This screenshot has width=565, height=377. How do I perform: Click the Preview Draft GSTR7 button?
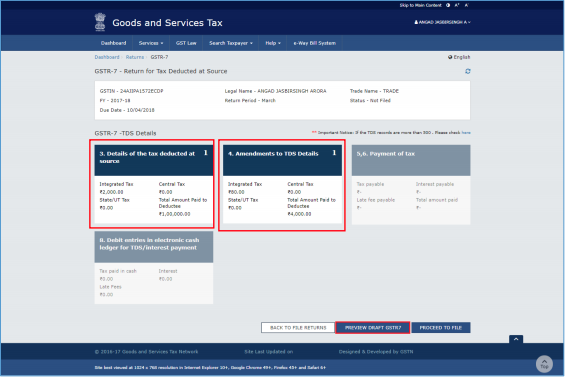coord(373,328)
